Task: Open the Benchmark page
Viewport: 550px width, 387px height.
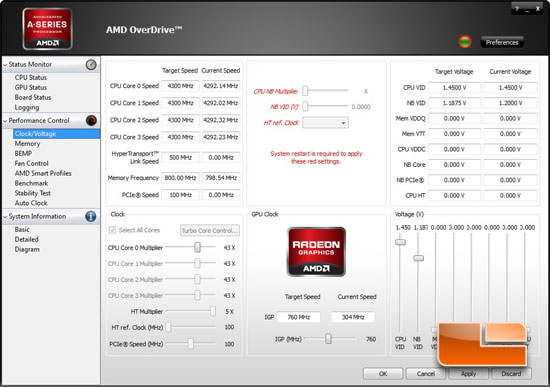Action: click(x=31, y=183)
